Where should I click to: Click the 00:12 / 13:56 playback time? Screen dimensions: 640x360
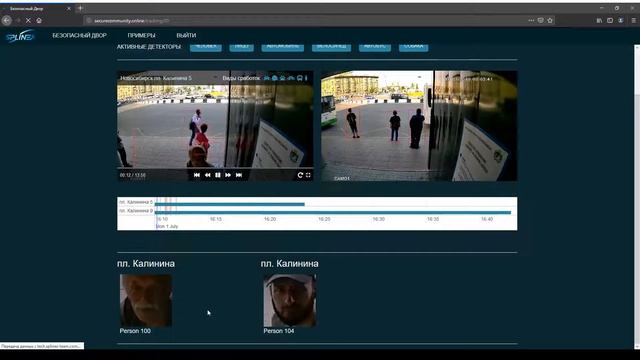(133, 175)
